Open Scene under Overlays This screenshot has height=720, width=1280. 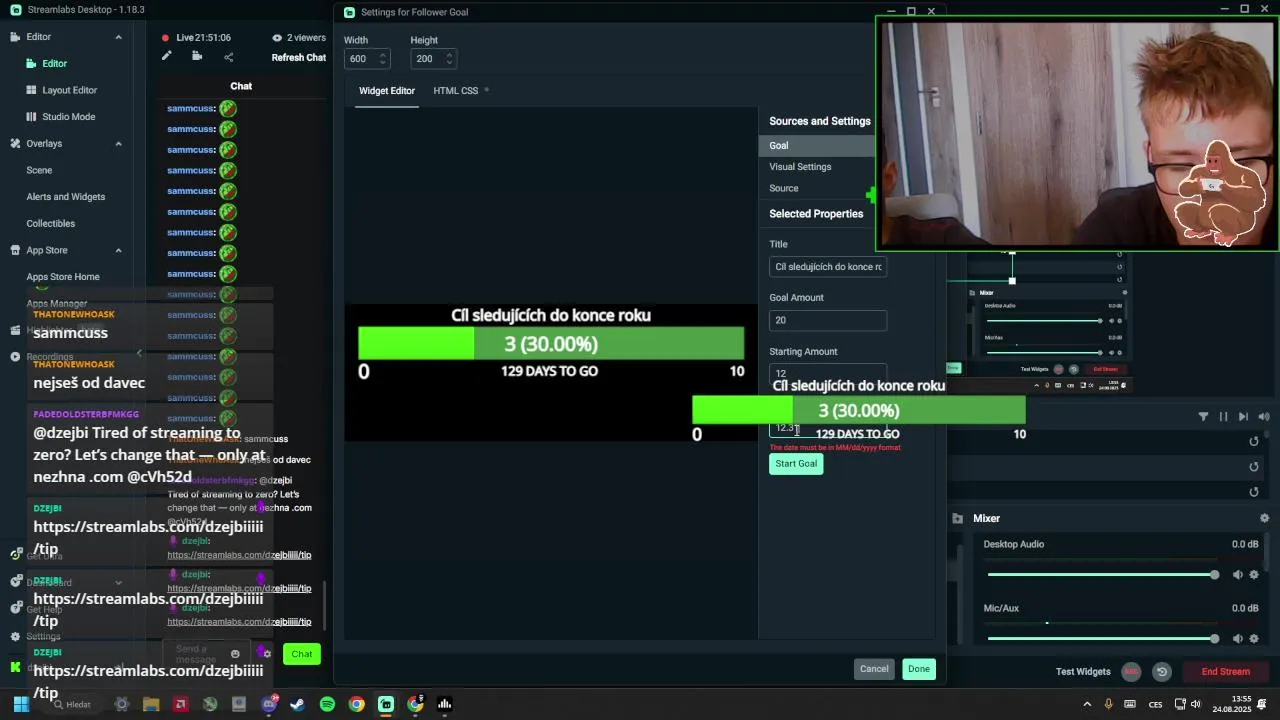(39, 170)
